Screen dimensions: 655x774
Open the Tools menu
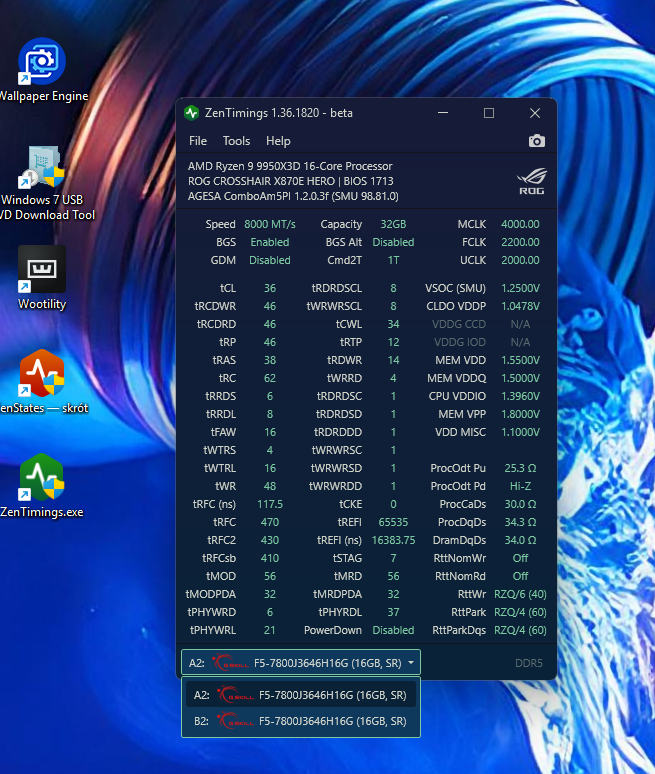(x=236, y=141)
